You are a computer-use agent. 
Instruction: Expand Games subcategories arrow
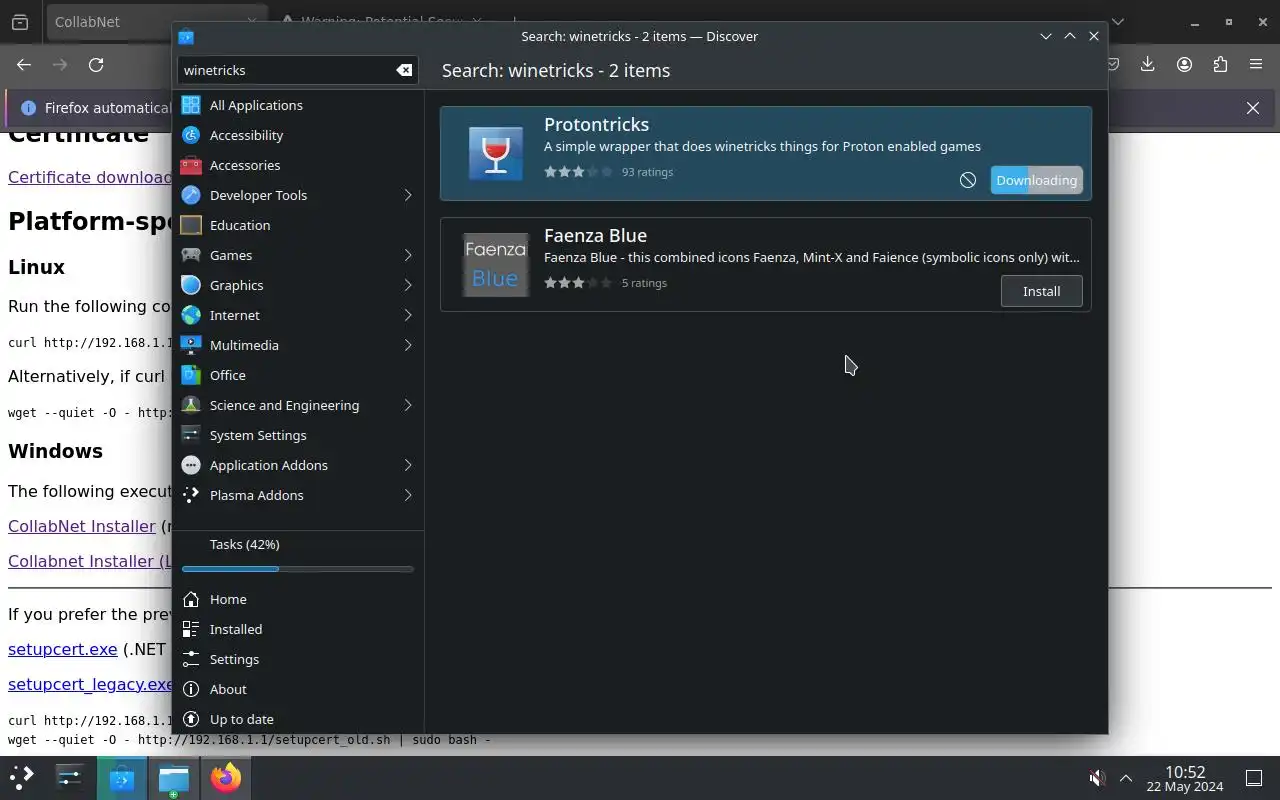[408, 255]
